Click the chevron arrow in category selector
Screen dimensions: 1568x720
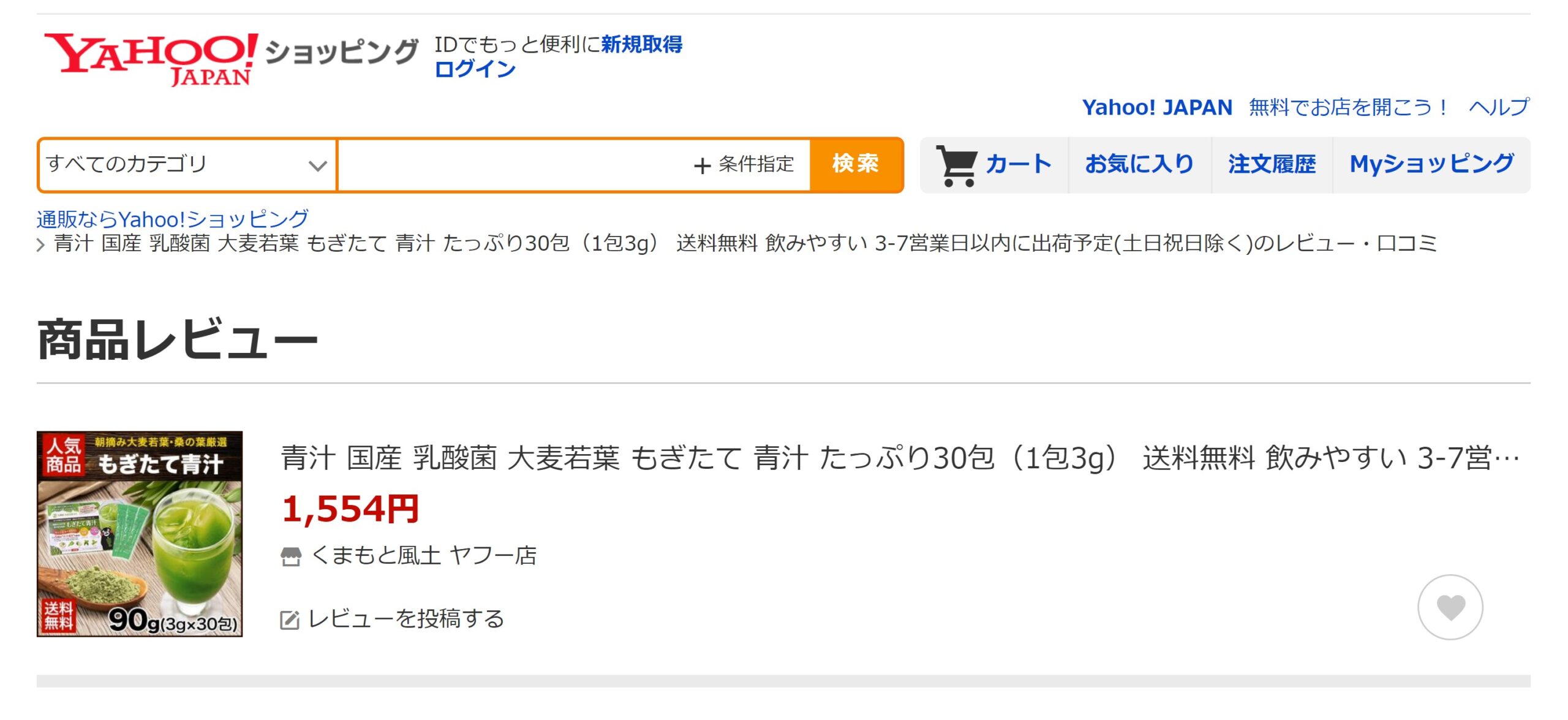[x=317, y=166]
